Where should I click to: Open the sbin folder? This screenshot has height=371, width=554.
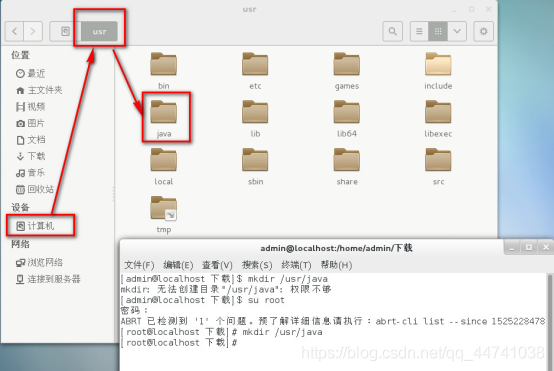(255, 166)
